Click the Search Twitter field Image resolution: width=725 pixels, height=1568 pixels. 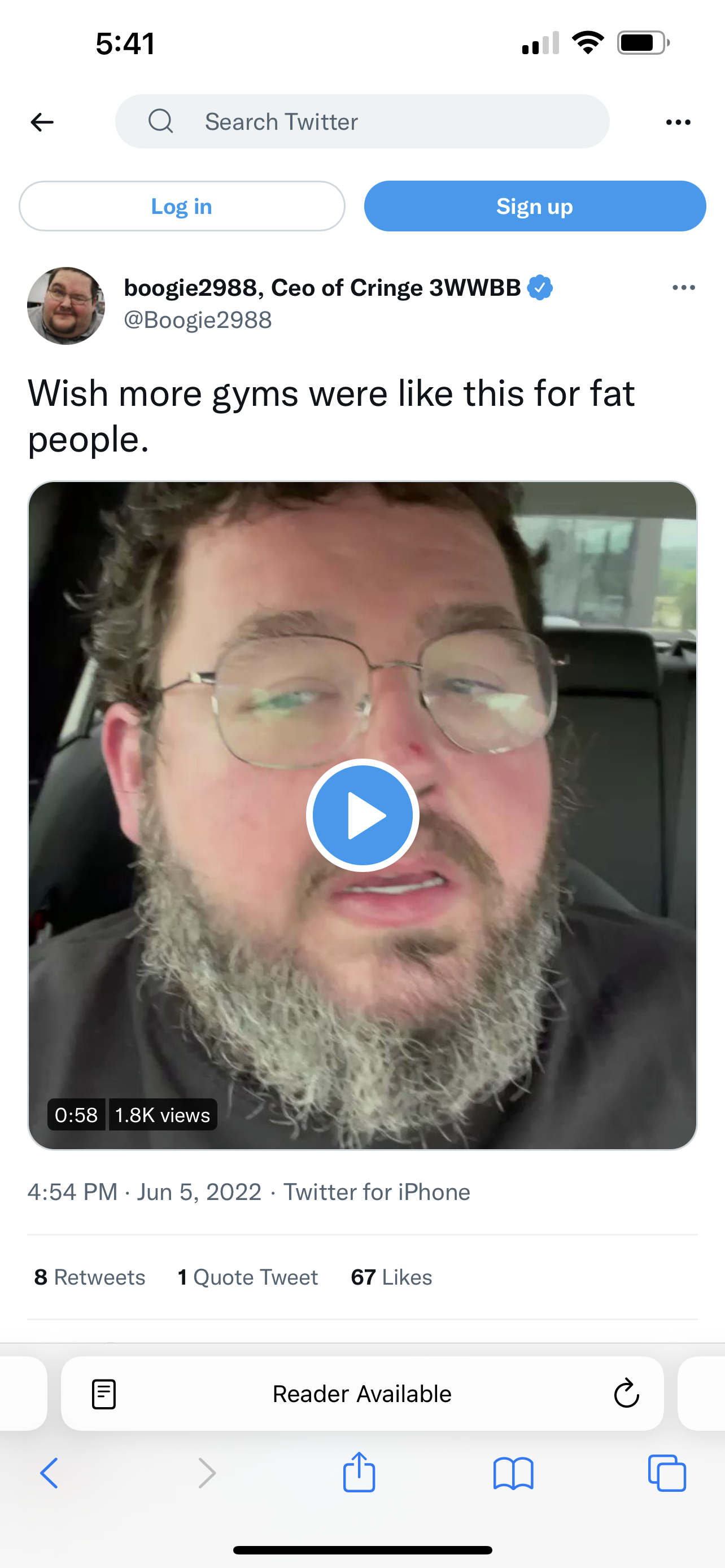tap(362, 122)
